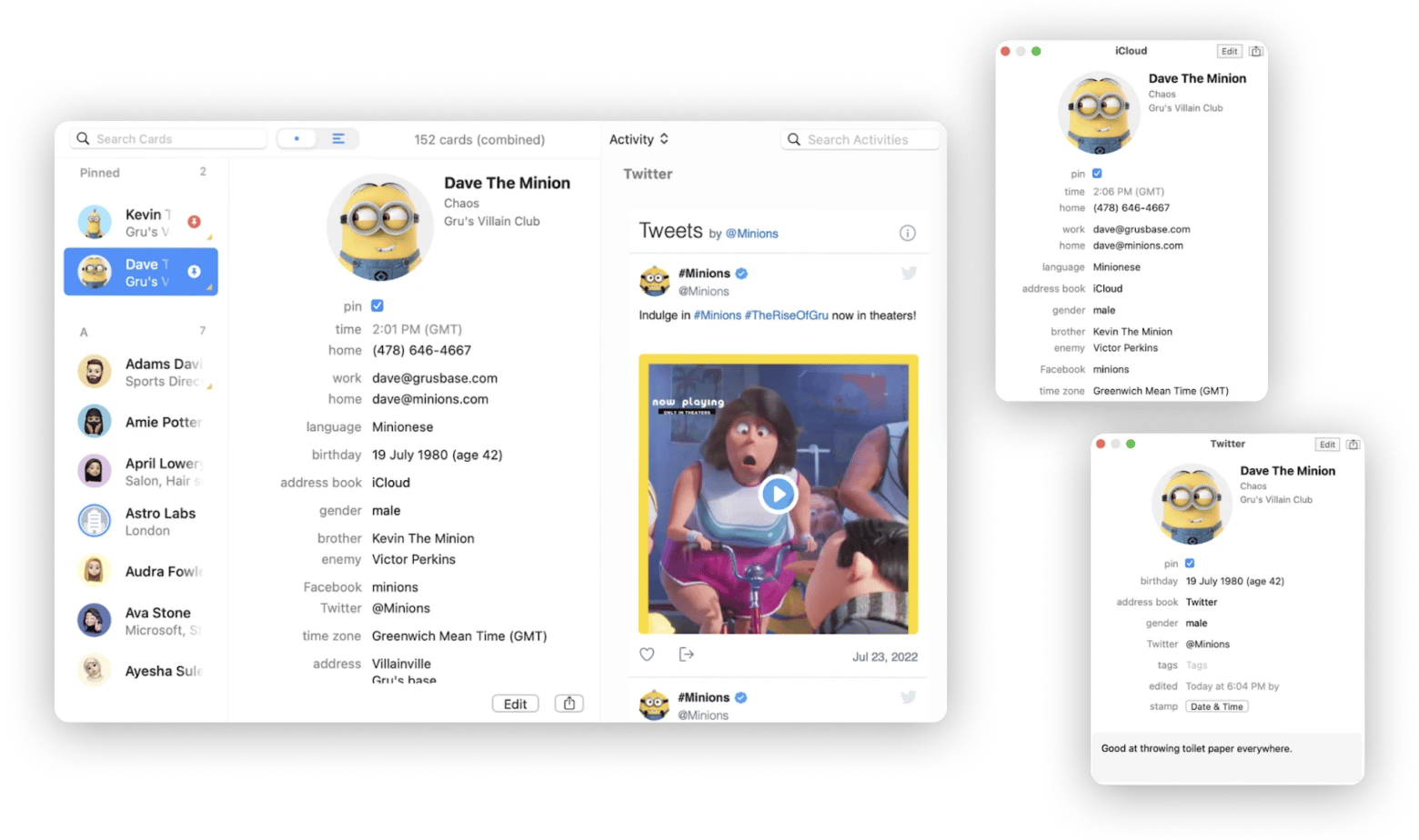This screenshot has height=840, width=1419.
Task: Click the Edit button in main window
Action: coord(515,704)
